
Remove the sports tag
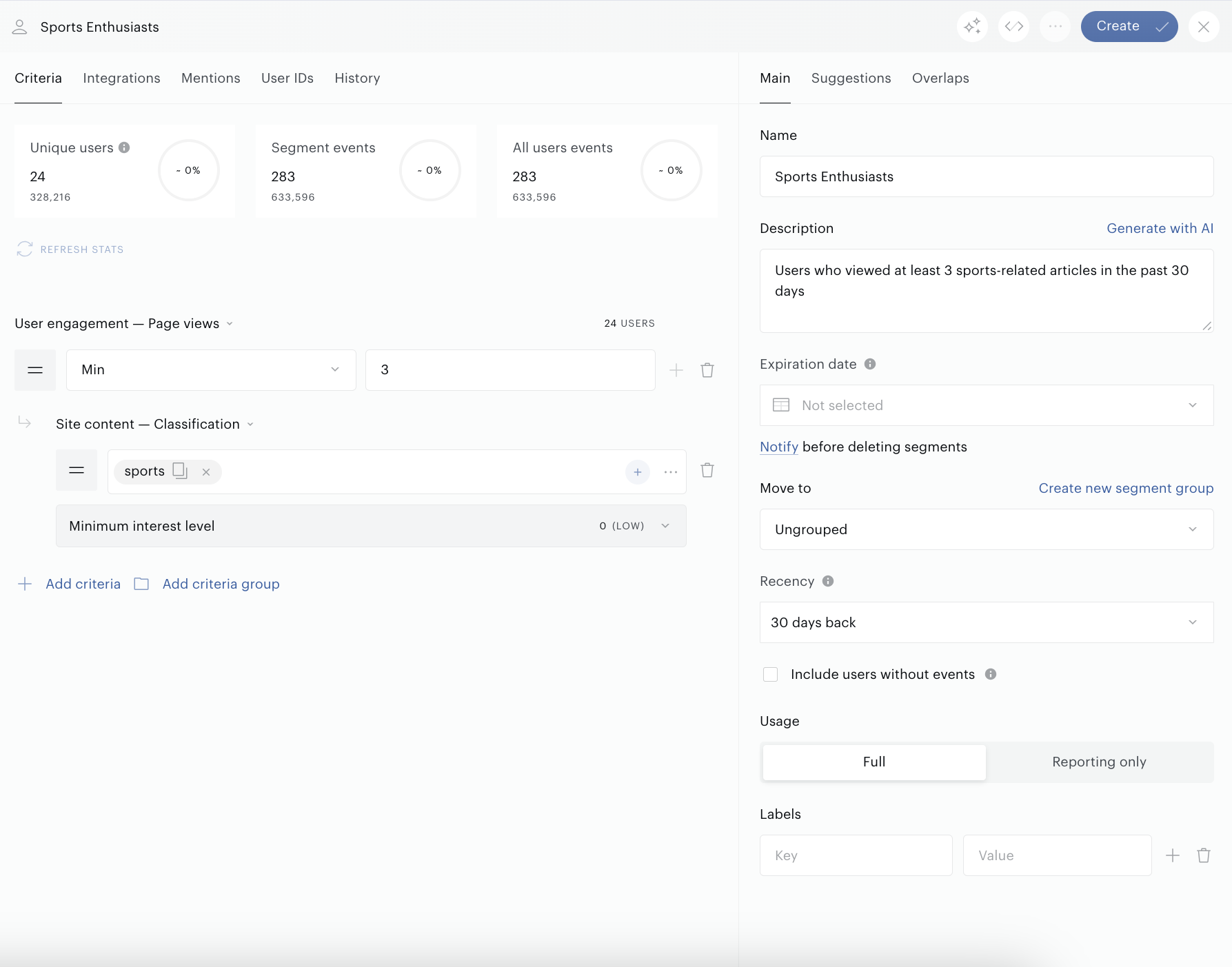[205, 472]
